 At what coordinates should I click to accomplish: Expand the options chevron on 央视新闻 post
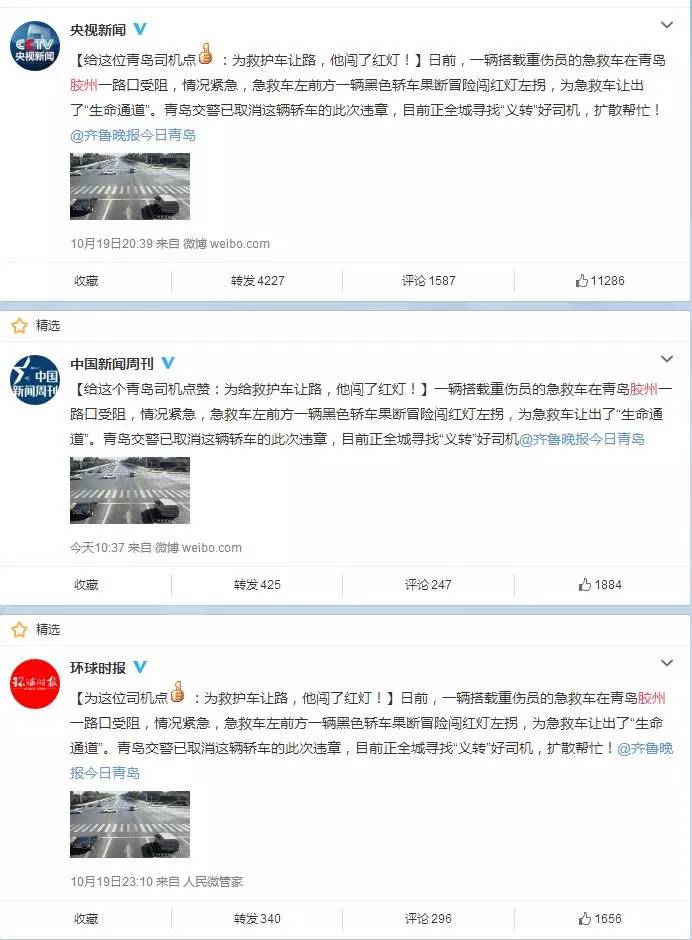coord(666,25)
